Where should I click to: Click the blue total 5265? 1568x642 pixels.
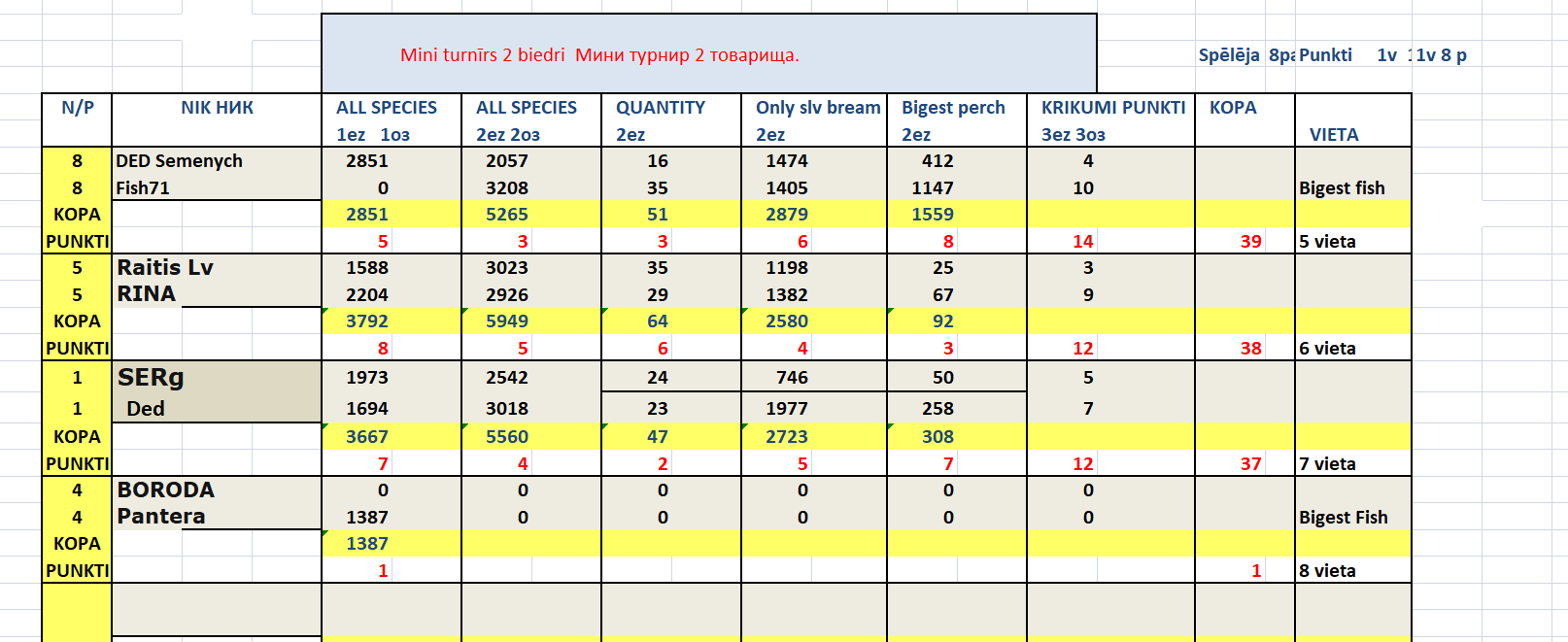pyautogui.click(x=507, y=215)
